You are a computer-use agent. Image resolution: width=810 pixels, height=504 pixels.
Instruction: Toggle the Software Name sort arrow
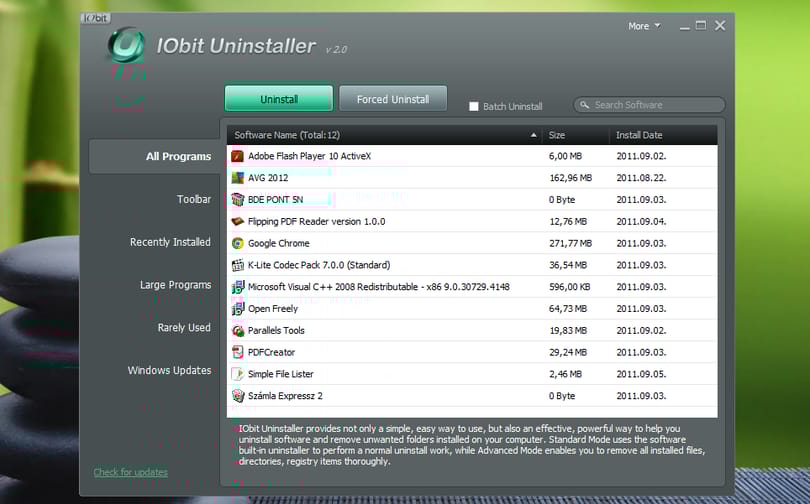(533, 135)
